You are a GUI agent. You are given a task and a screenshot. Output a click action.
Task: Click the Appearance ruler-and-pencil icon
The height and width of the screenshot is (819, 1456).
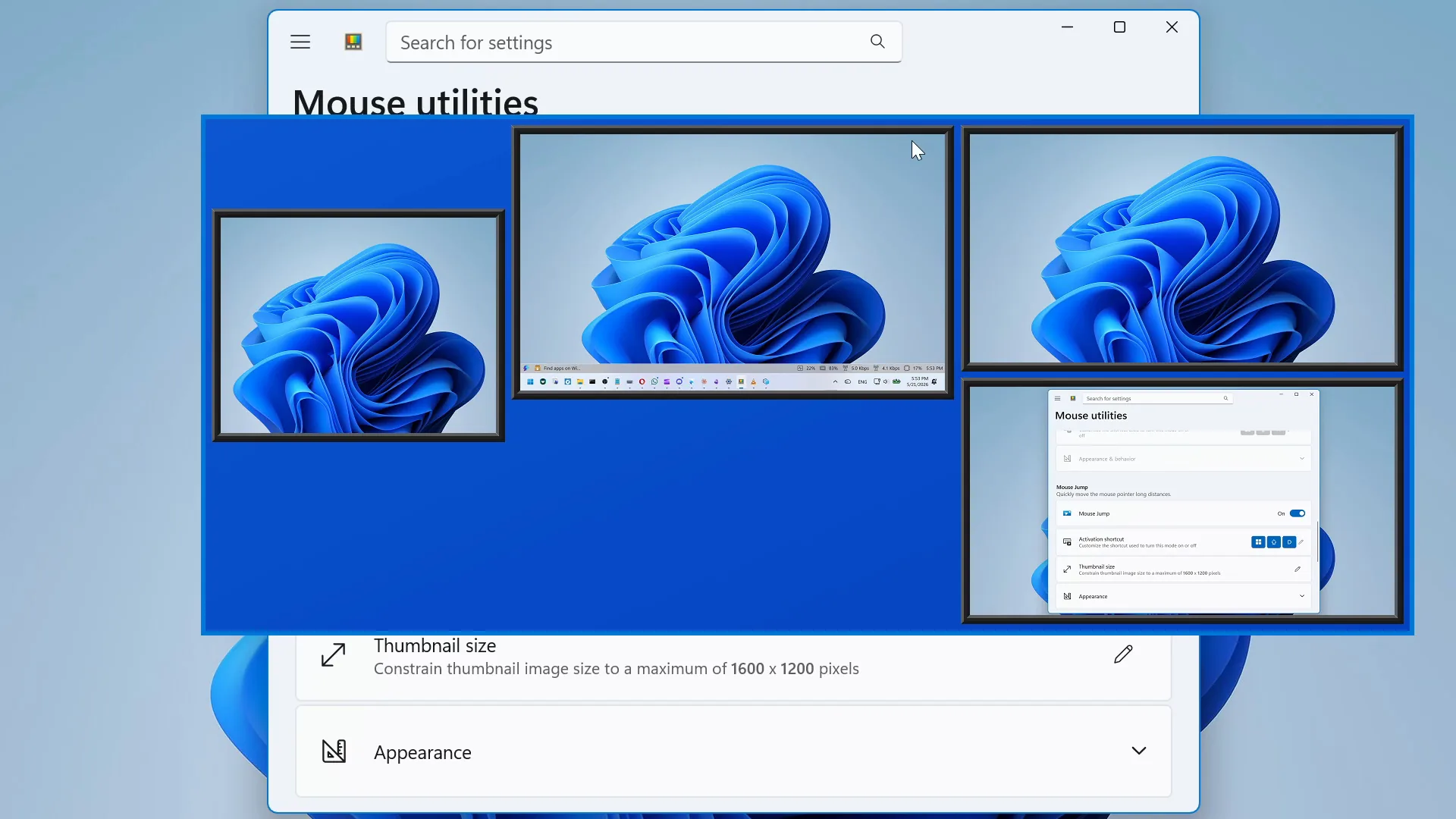pyautogui.click(x=334, y=752)
